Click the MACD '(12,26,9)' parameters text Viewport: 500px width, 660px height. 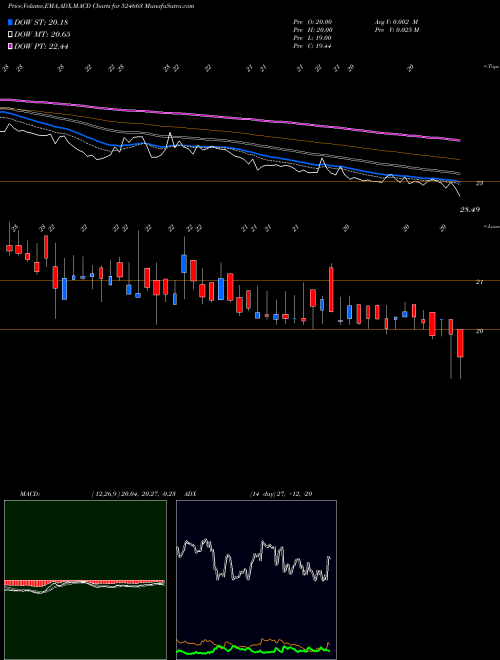[x=136, y=494]
